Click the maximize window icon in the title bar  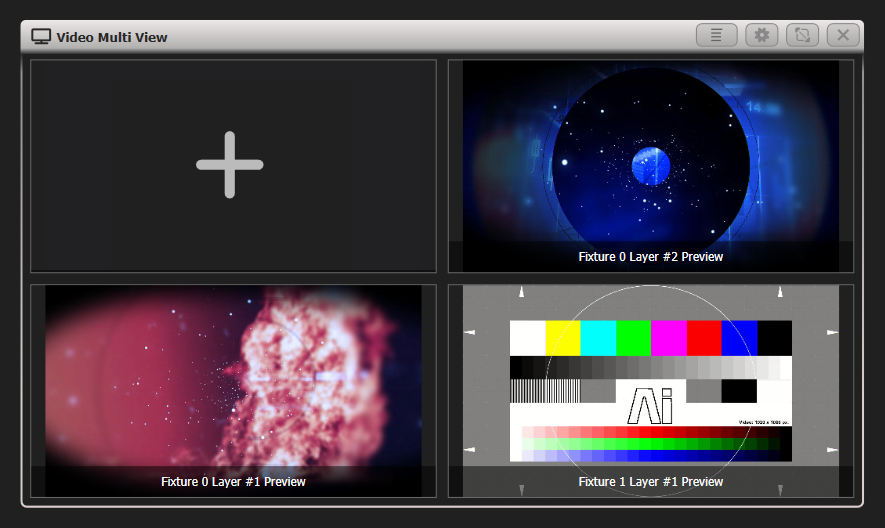coord(802,35)
